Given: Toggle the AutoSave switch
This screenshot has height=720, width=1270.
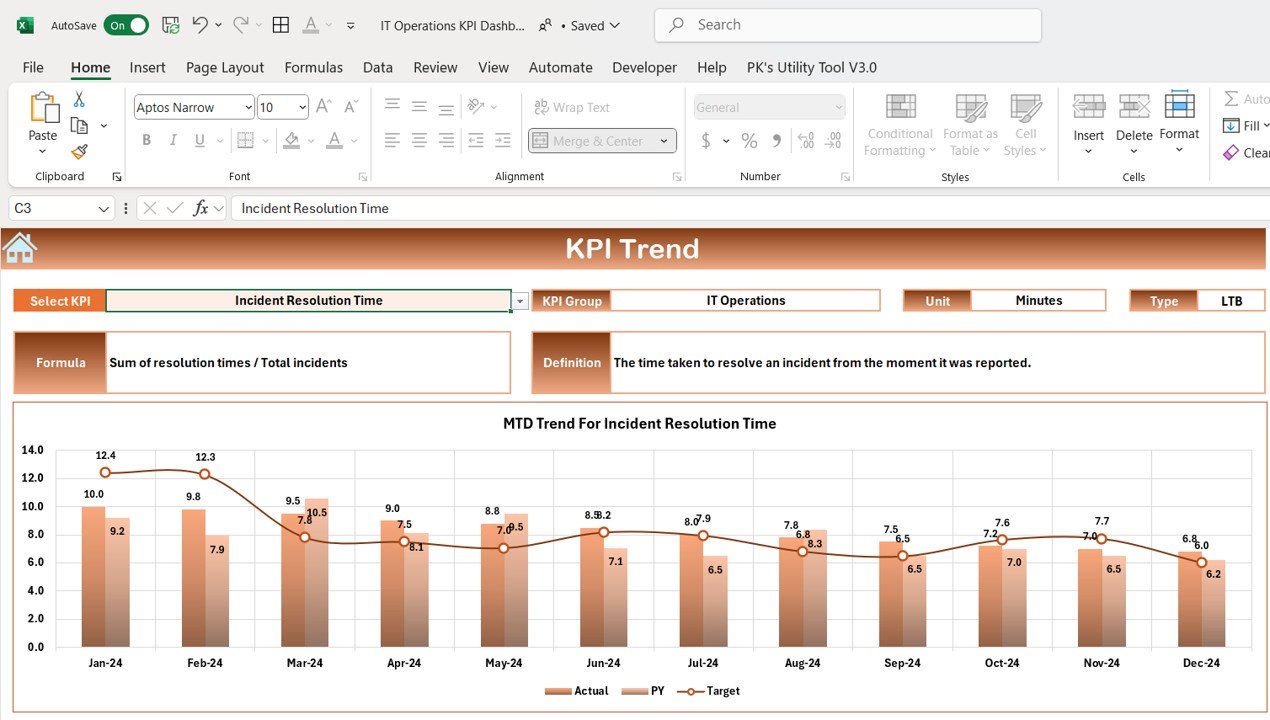Looking at the screenshot, I should click(x=126, y=25).
